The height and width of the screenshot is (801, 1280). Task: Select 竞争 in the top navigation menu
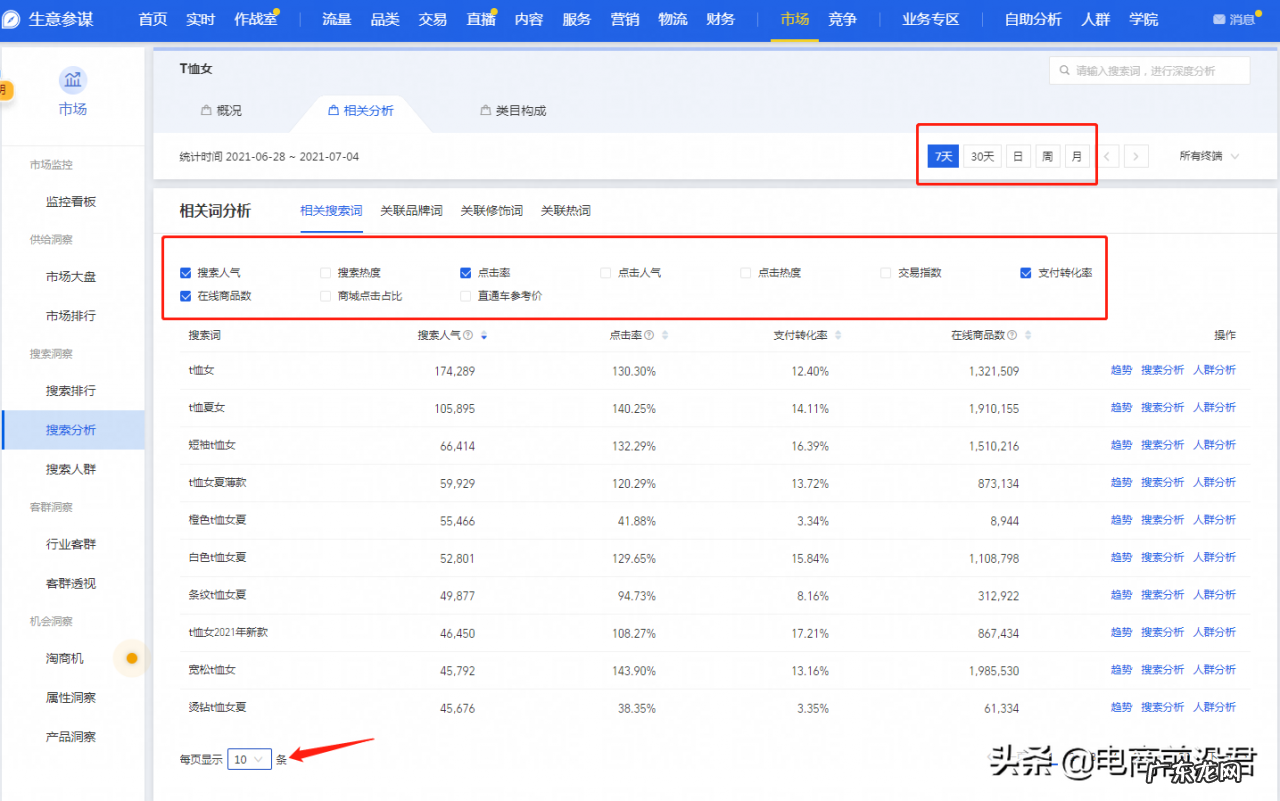click(841, 18)
